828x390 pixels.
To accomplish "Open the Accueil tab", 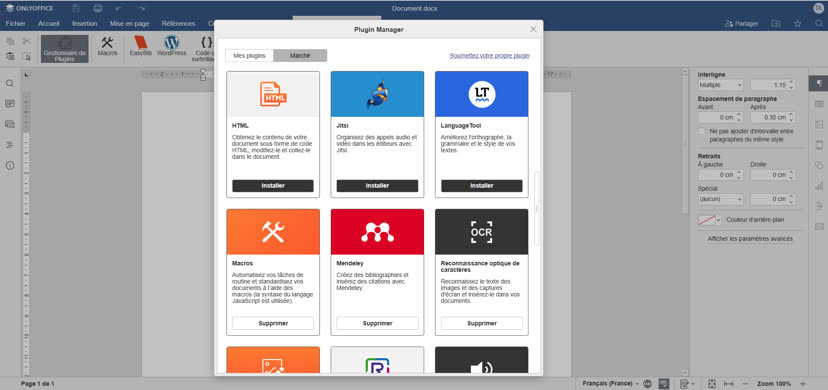I will point(49,24).
